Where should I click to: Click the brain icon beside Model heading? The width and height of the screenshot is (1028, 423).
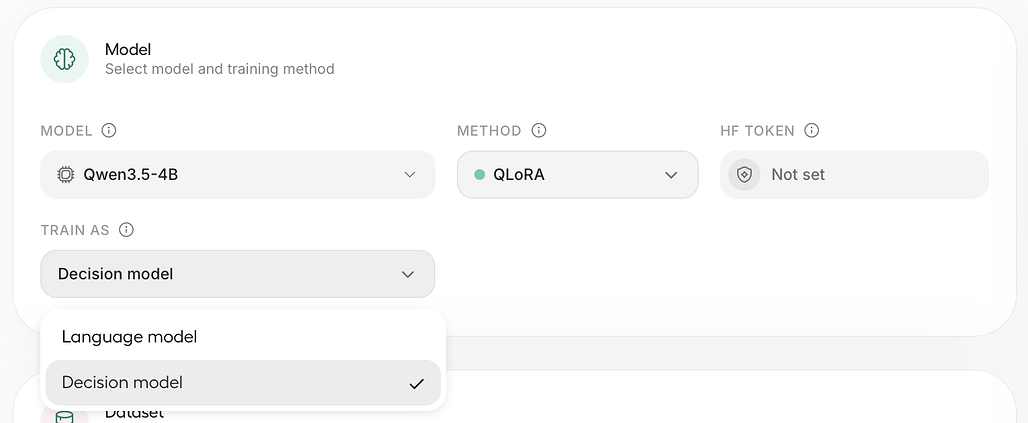pyautogui.click(x=64, y=59)
